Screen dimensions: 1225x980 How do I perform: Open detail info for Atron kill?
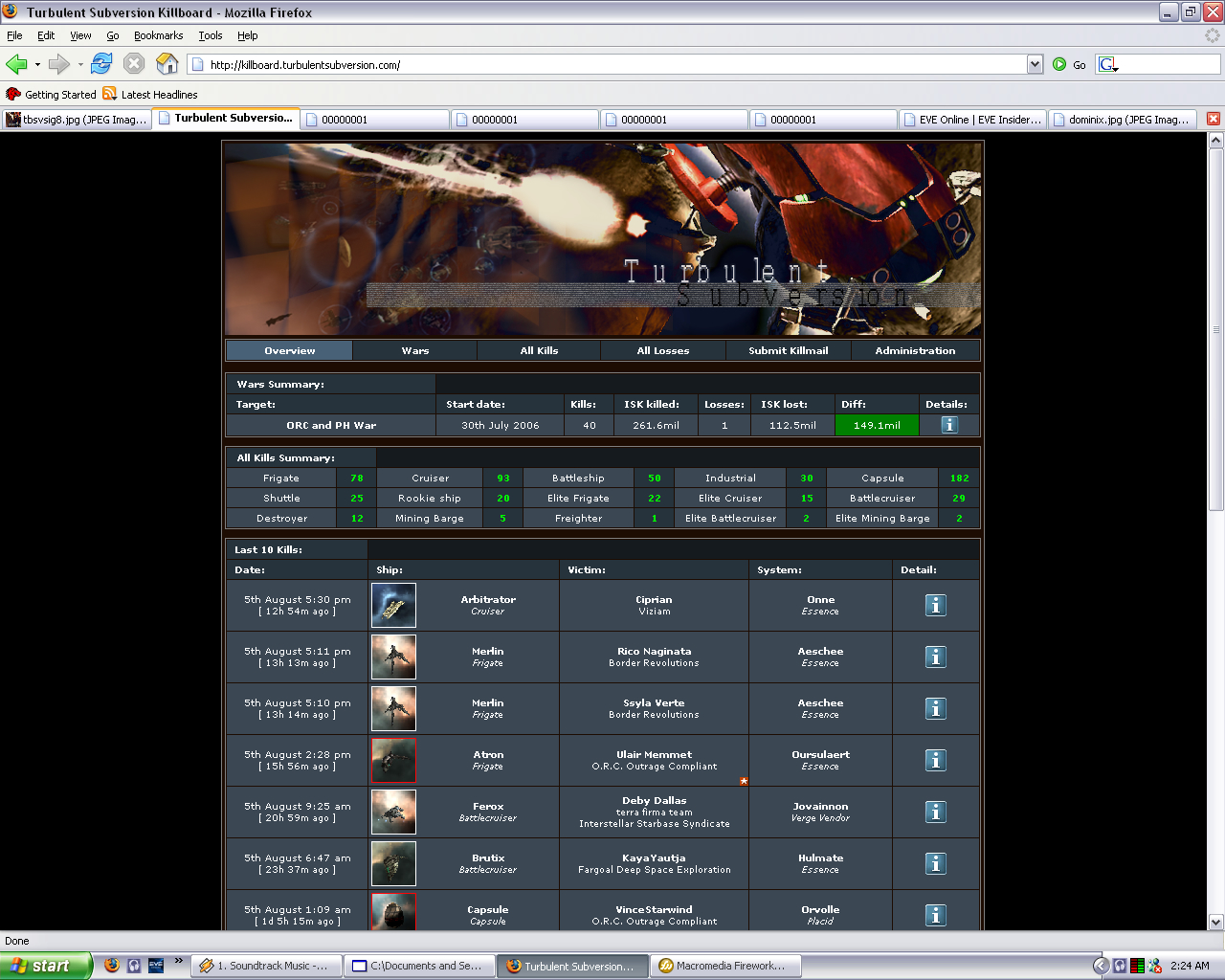[x=936, y=760]
